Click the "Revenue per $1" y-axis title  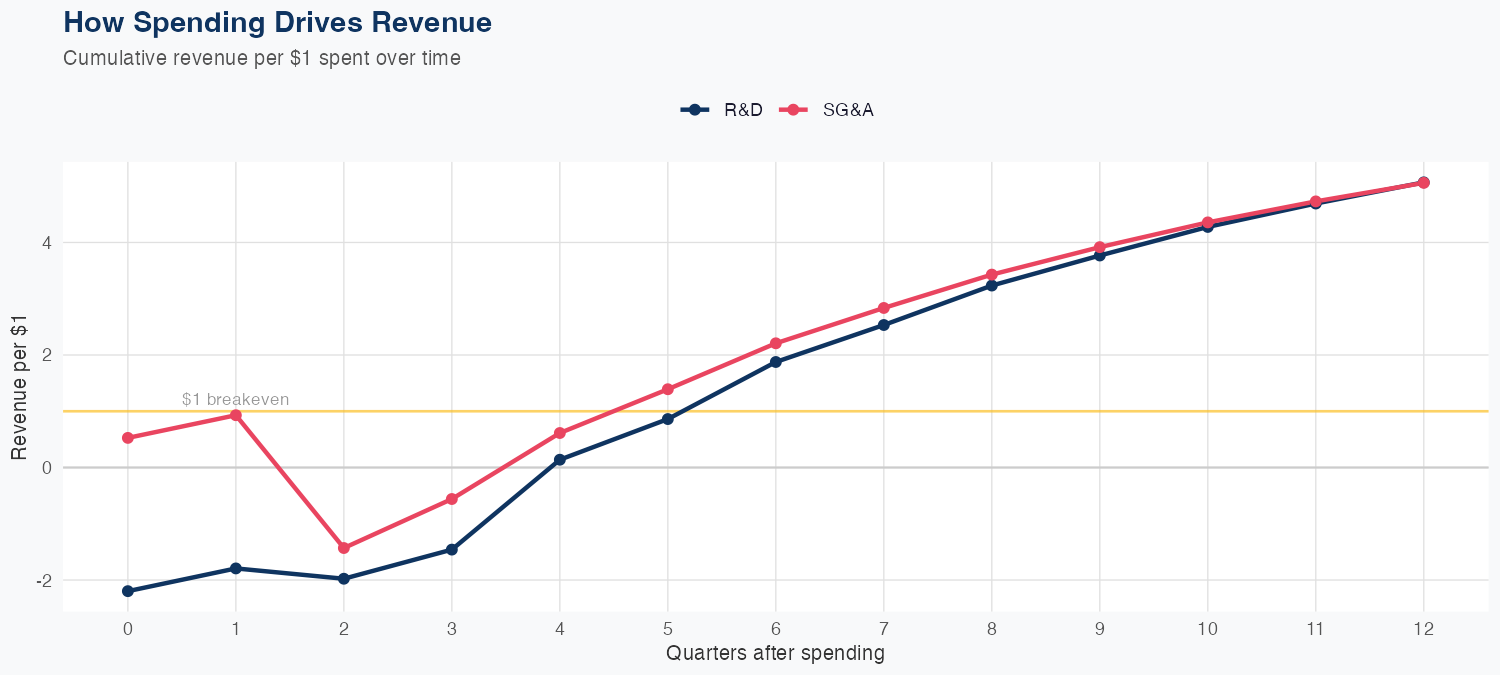20,386
